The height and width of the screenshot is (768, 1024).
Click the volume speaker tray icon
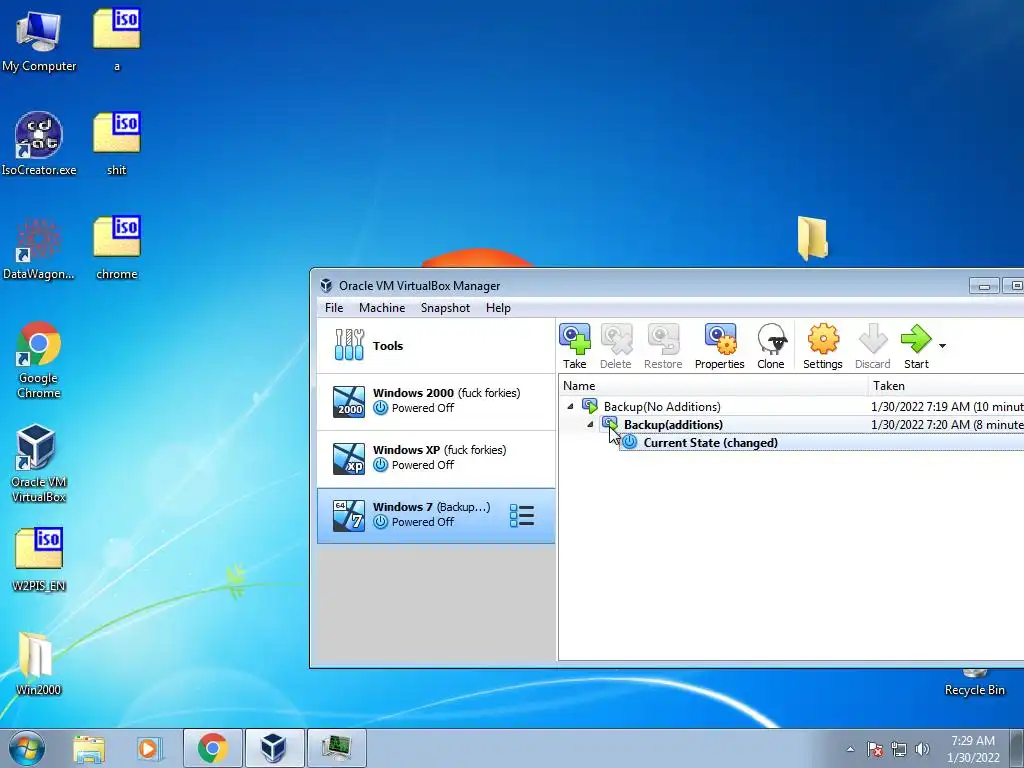coord(922,749)
